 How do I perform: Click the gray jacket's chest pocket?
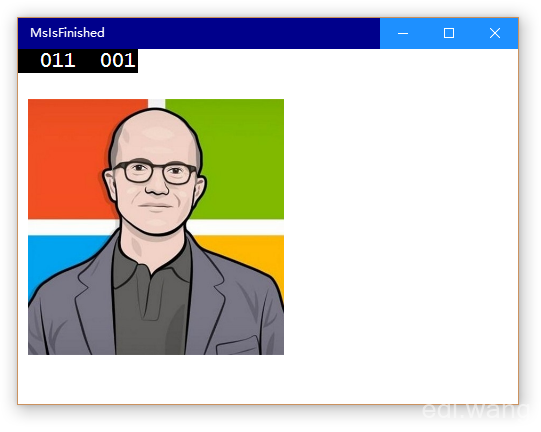[237, 346]
